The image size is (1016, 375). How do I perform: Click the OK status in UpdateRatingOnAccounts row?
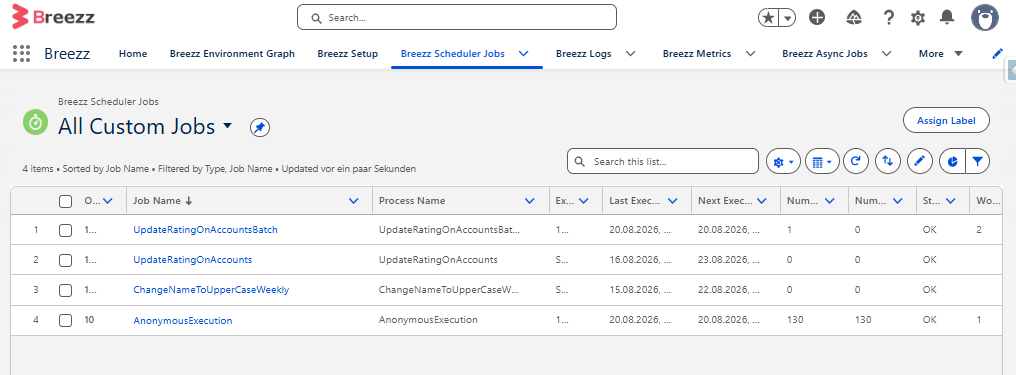[930, 260]
